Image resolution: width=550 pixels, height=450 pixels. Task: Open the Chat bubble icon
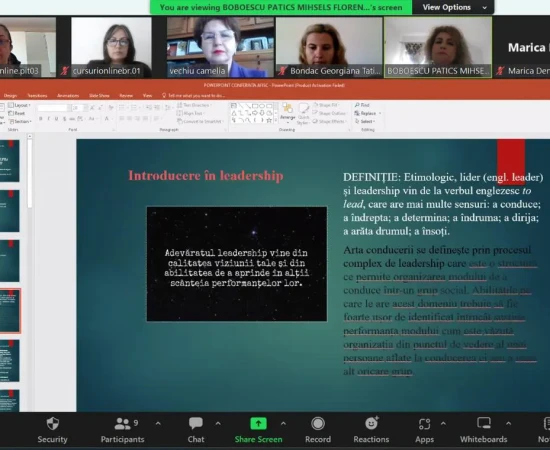click(x=195, y=423)
